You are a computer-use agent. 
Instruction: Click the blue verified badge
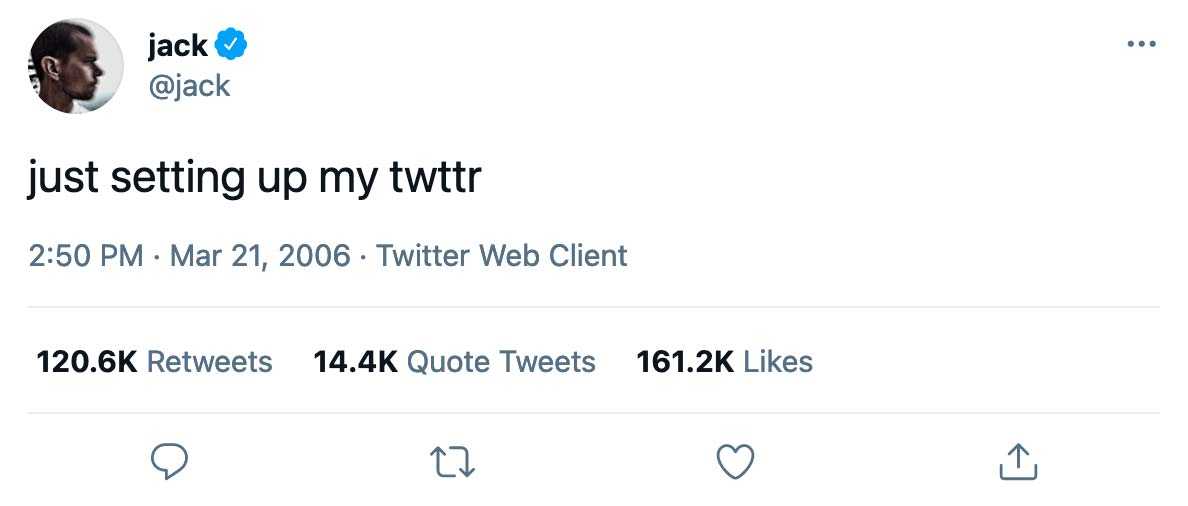pos(232,45)
